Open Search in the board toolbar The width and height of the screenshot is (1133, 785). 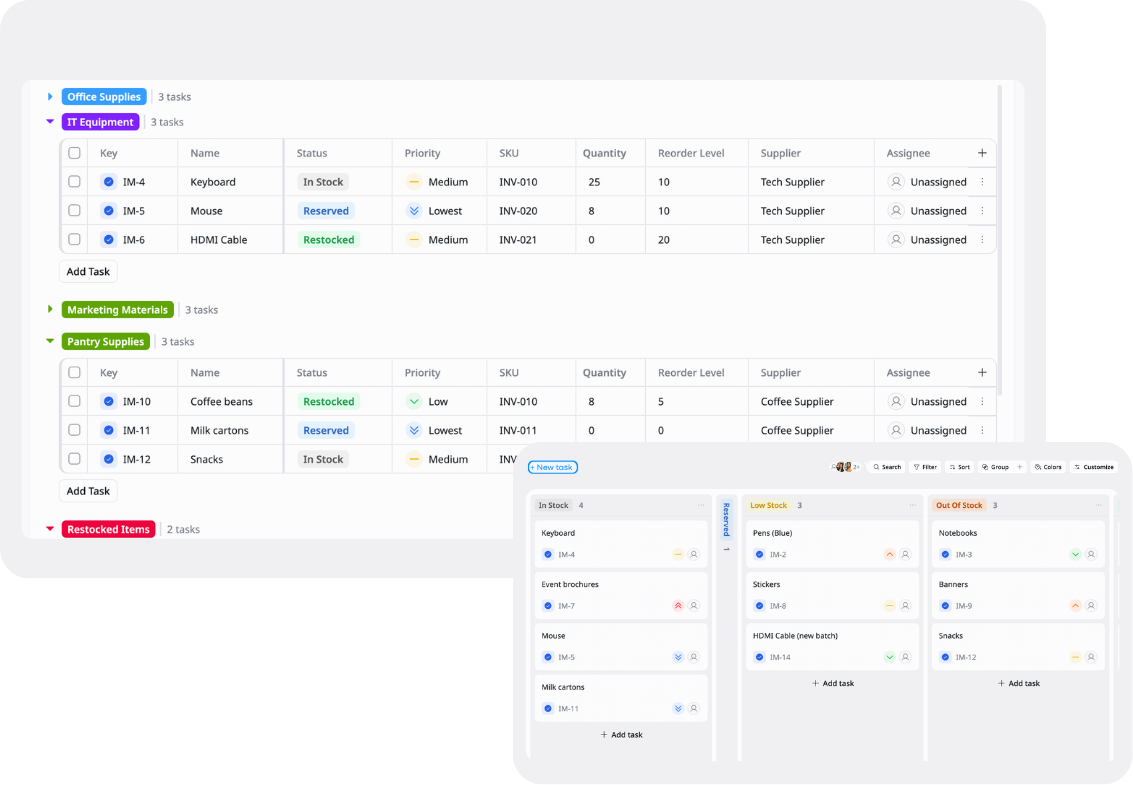[887, 467]
